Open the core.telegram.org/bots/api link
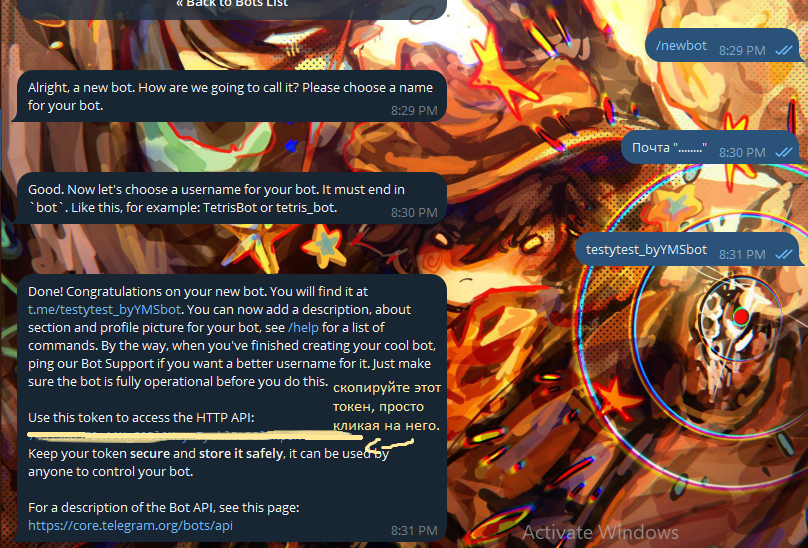 point(130,525)
